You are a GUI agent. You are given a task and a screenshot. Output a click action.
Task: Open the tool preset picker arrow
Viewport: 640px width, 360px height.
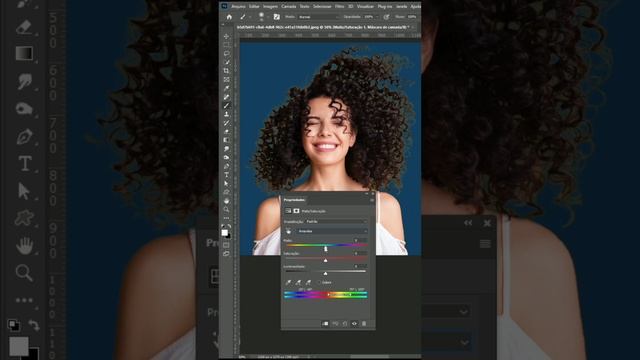click(250, 17)
